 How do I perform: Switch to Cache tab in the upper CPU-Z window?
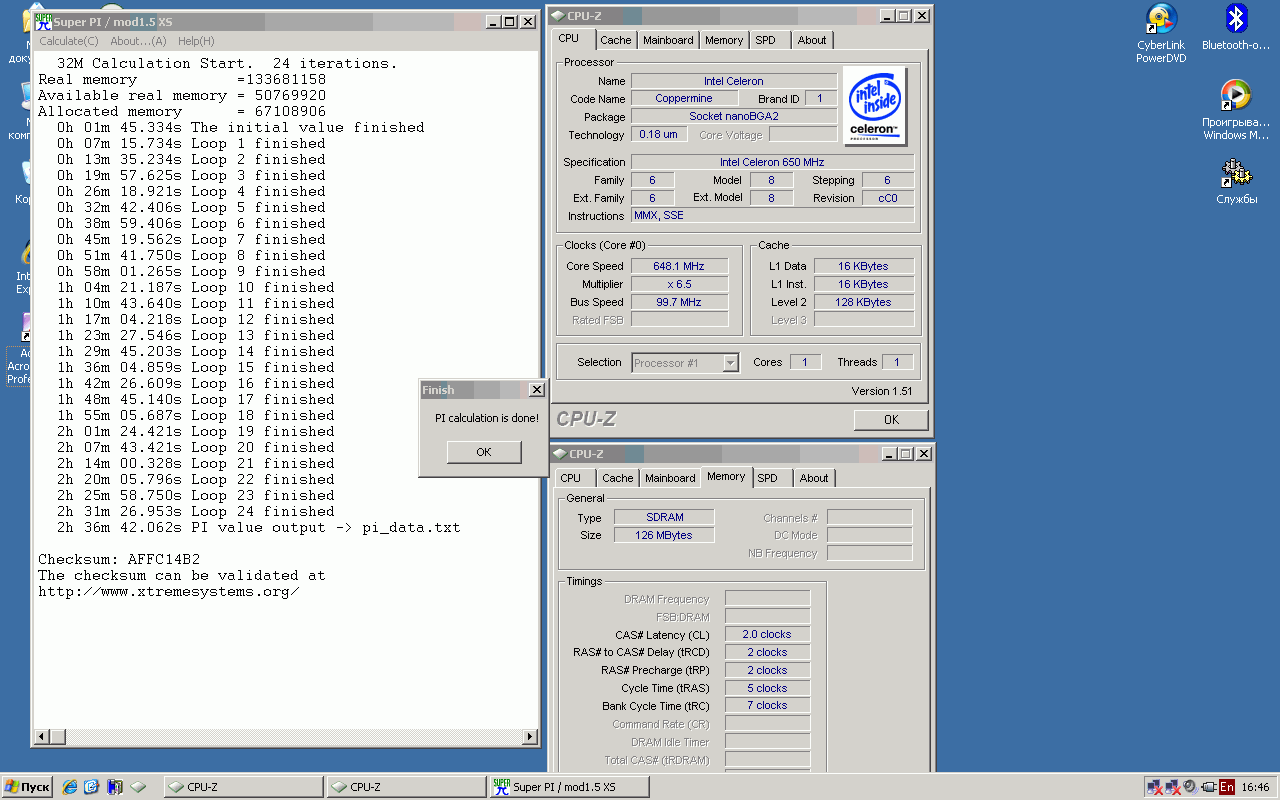coord(616,40)
